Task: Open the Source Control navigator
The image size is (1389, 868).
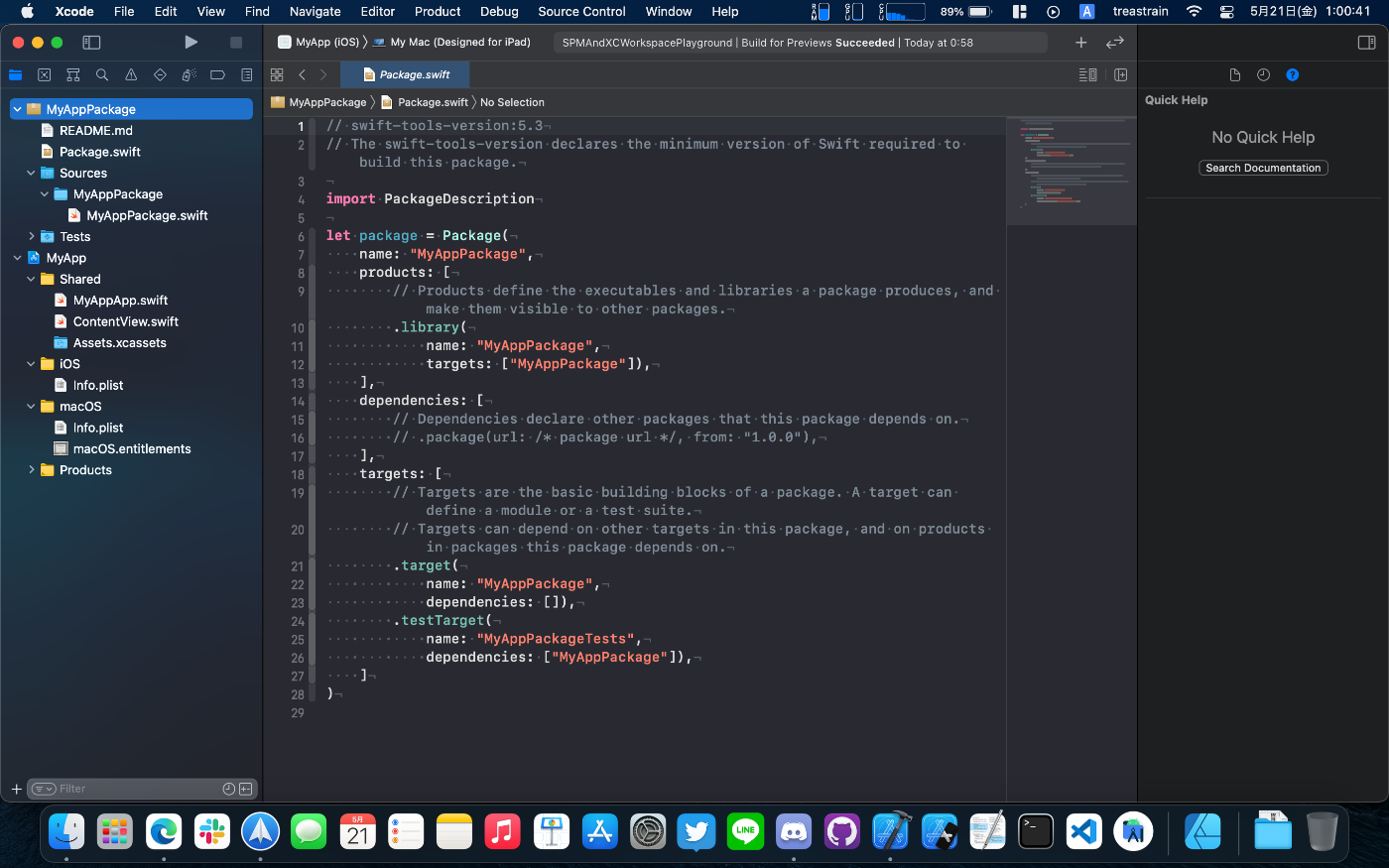Action: (x=44, y=74)
